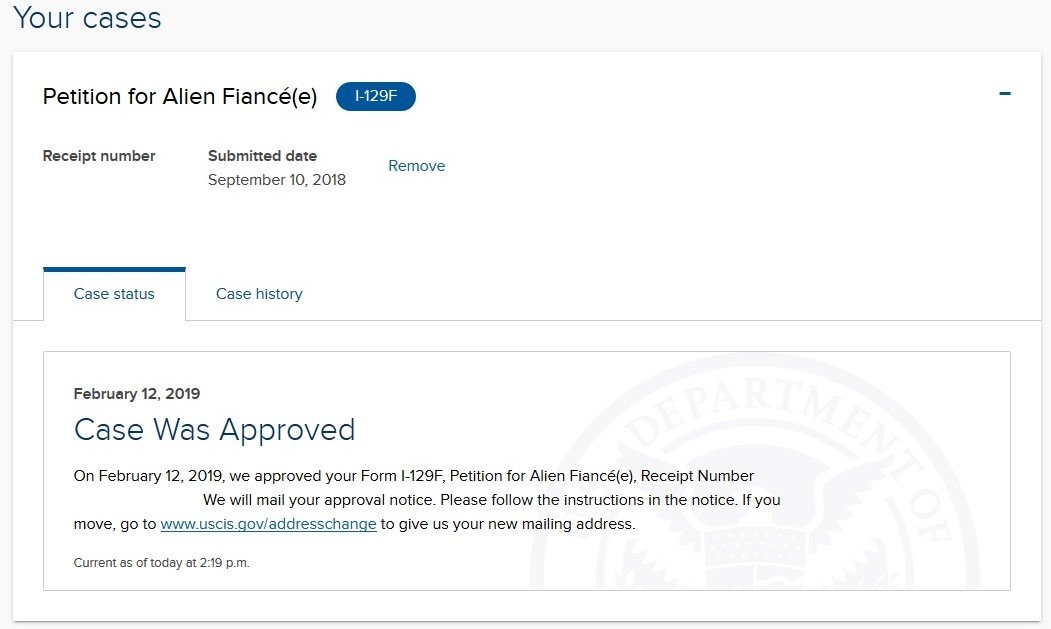Click the 'to give us your new mailing address' text
The width and height of the screenshot is (1051, 629).
[508, 524]
